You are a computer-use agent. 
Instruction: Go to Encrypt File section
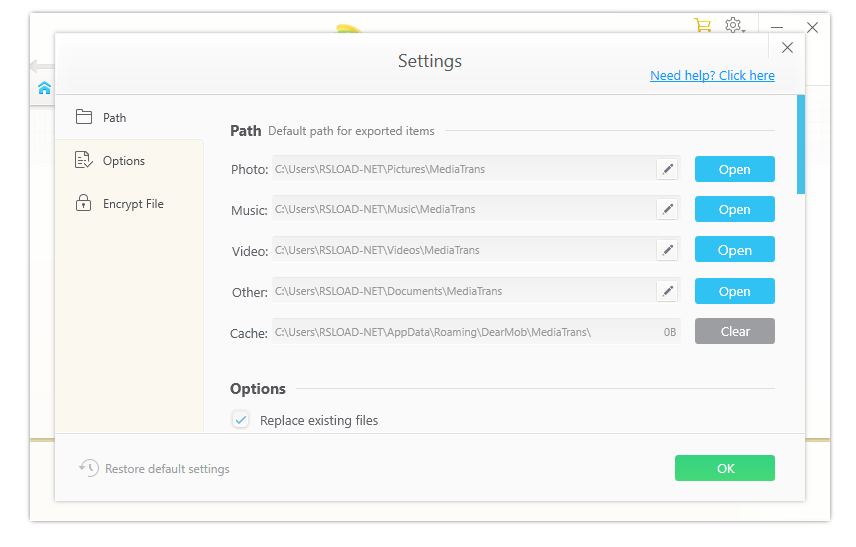click(132, 204)
